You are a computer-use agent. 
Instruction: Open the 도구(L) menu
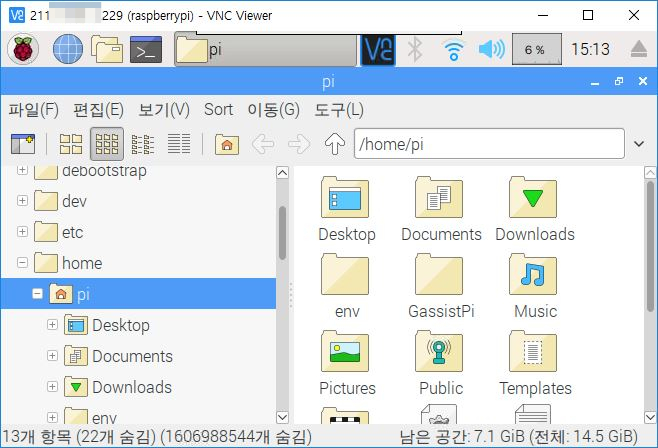pos(339,110)
